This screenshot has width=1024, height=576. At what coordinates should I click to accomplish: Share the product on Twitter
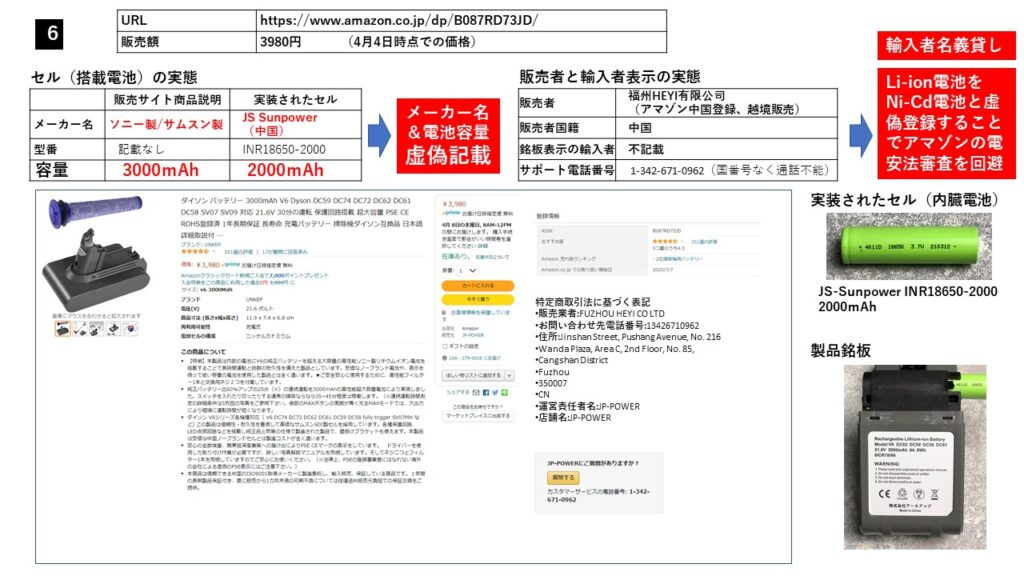(x=494, y=392)
